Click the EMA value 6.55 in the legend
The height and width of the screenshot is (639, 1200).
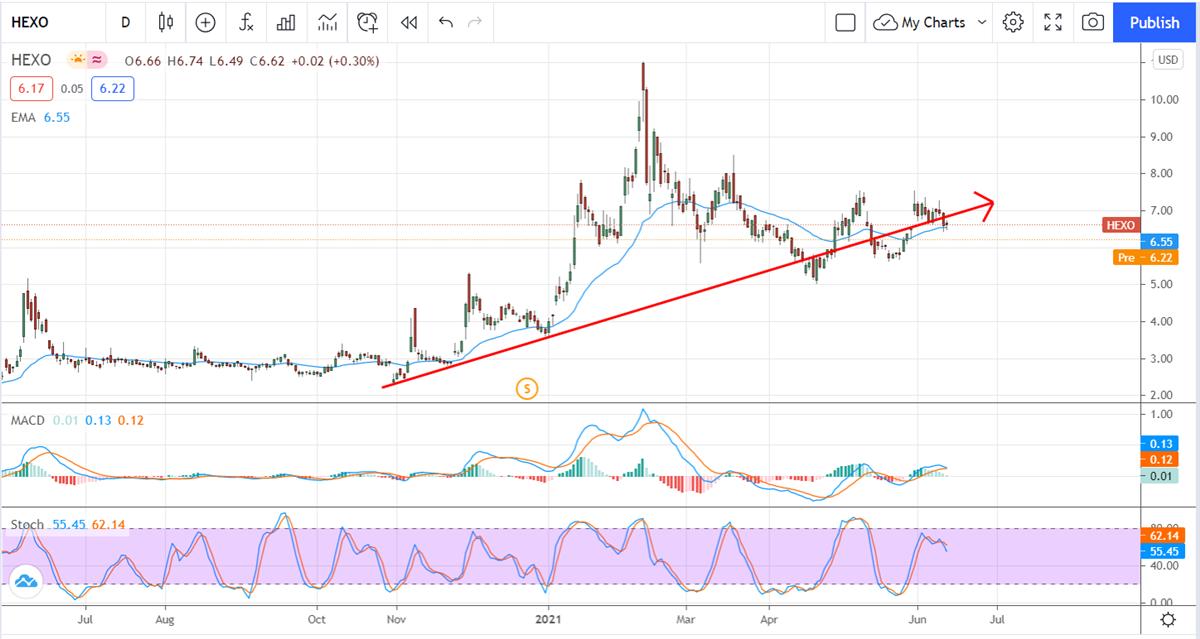[57, 117]
